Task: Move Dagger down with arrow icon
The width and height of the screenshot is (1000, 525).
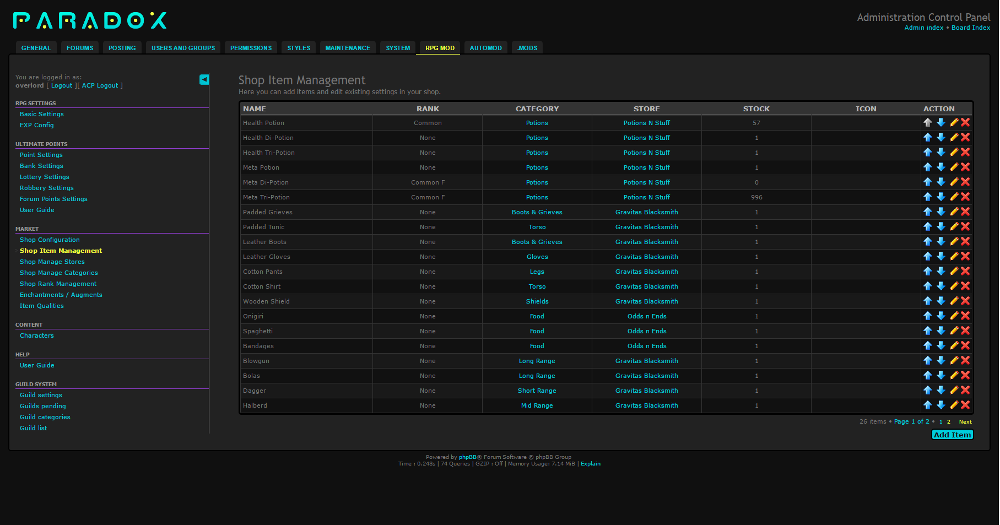Action: (941, 390)
